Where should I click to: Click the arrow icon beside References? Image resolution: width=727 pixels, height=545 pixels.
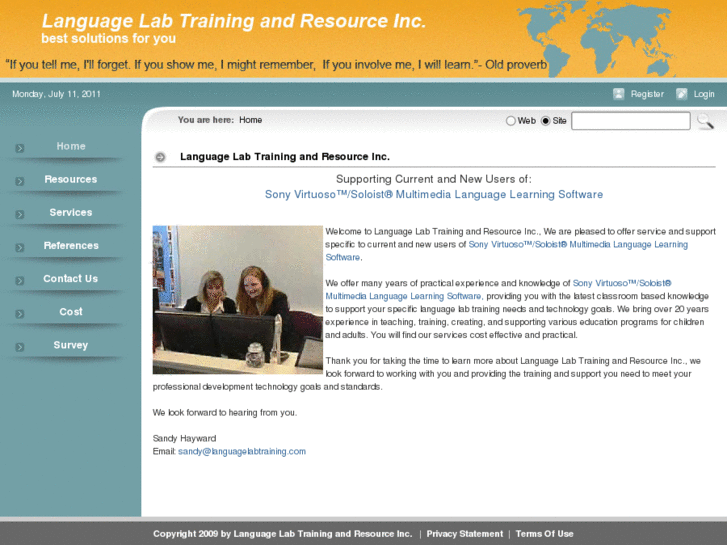click(19, 247)
